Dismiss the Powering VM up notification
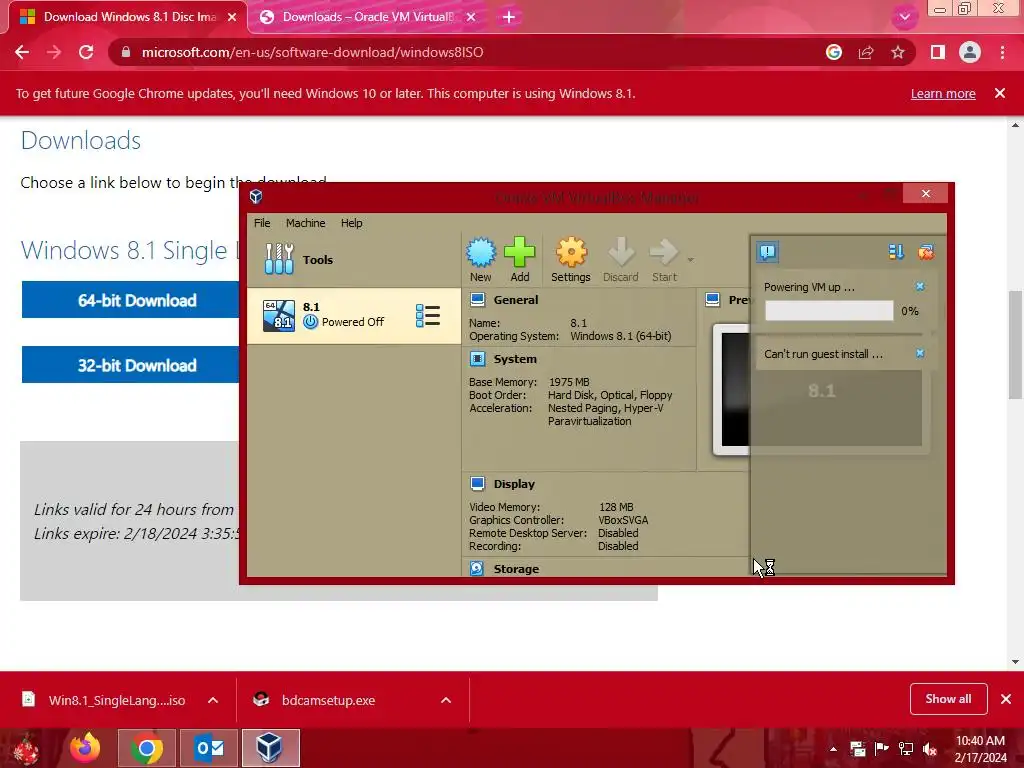Screen dimensions: 1024x768 click(x=920, y=287)
